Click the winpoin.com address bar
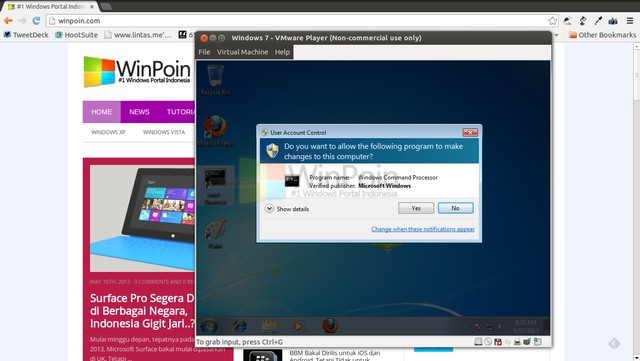 coord(298,20)
